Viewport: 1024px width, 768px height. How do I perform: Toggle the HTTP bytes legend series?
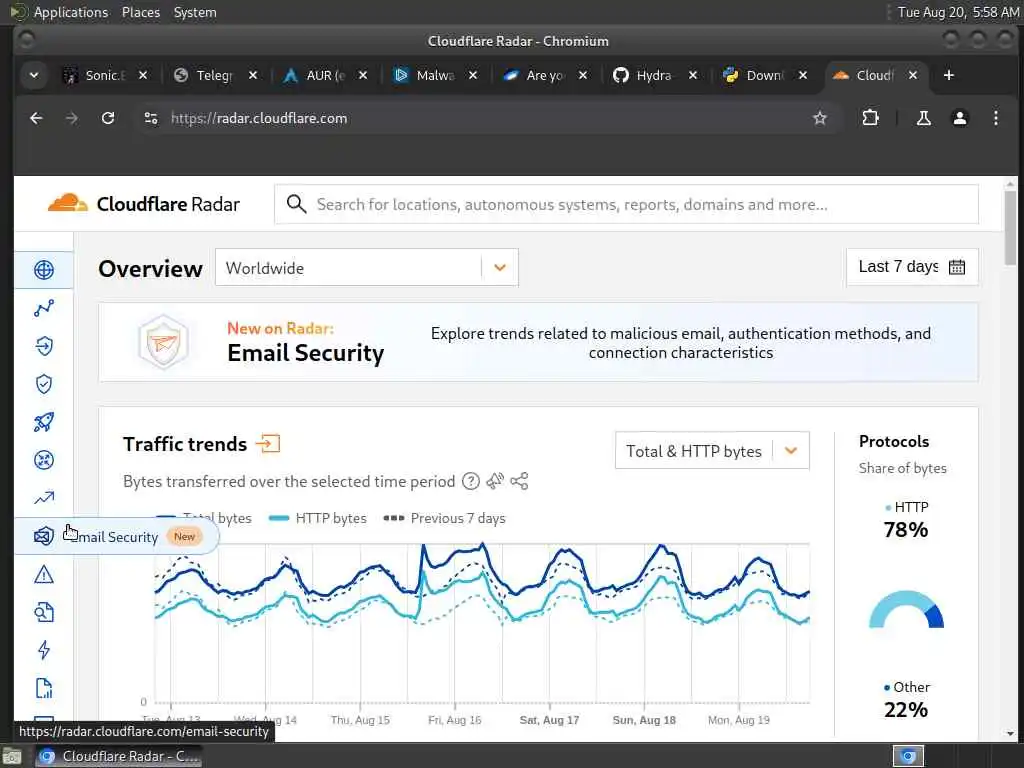tap(317, 518)
